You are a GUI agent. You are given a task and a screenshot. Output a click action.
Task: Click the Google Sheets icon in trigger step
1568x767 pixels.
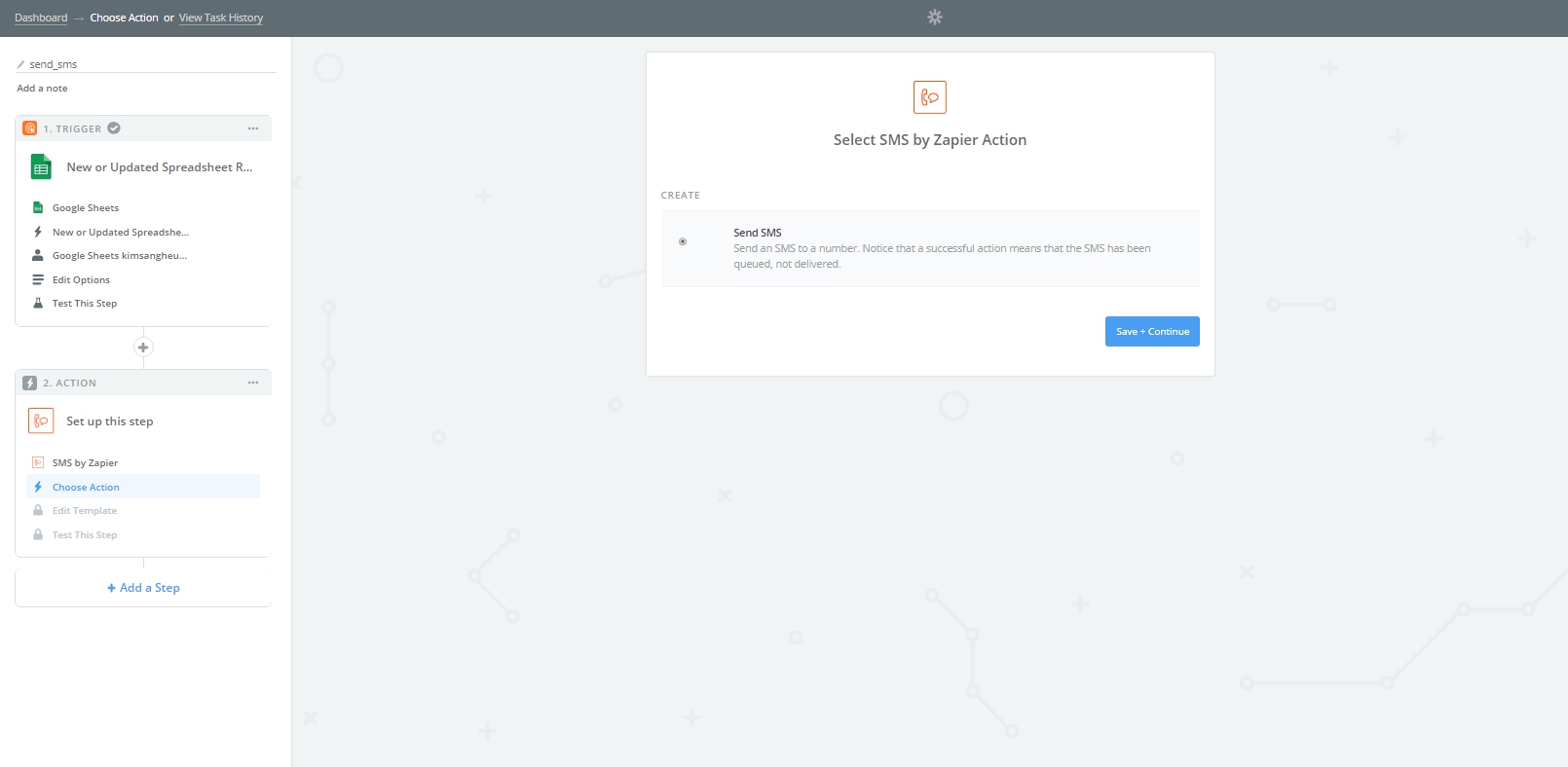pyautogui.click(x=41, y=167)
